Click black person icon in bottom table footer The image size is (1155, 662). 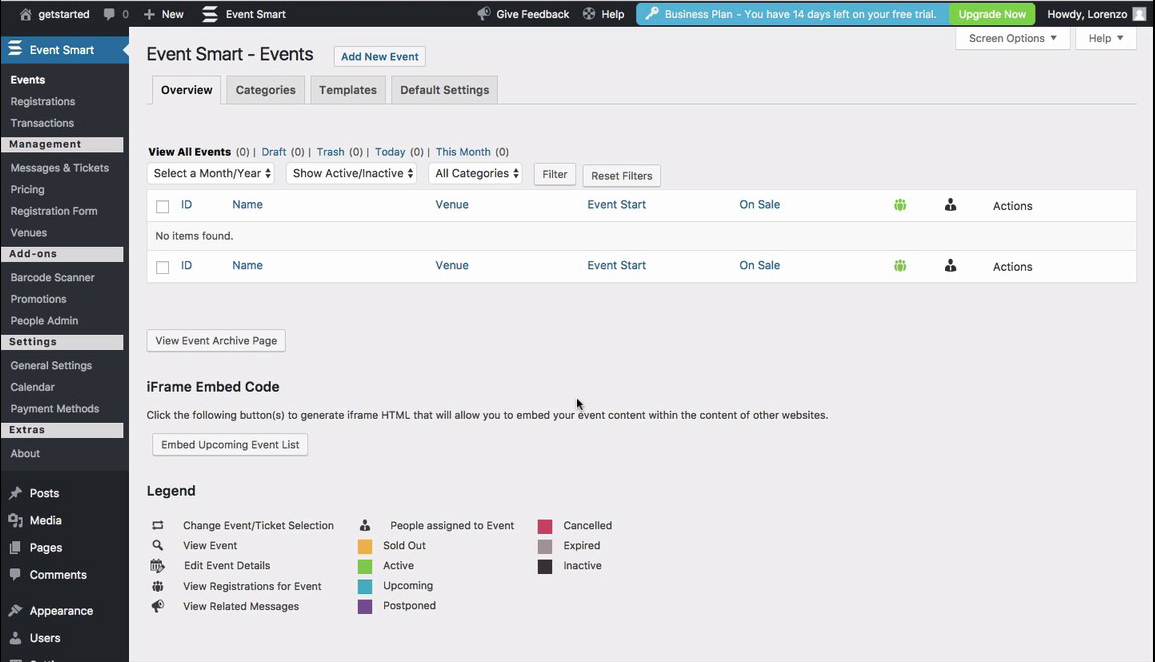pos(950,265)
